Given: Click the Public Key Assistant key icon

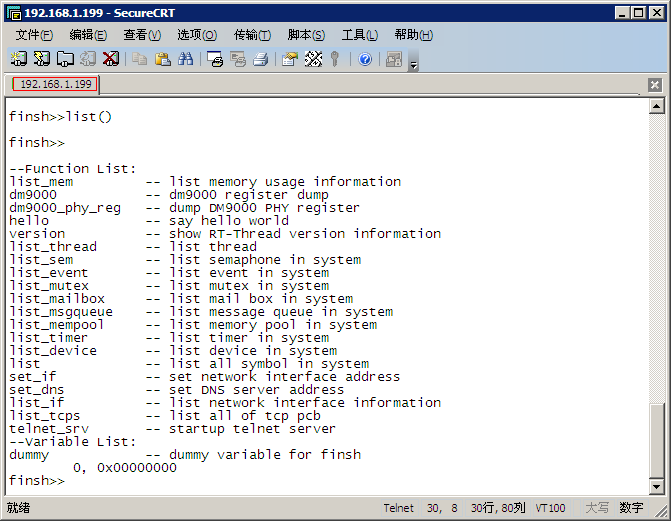Looking at the screenshot, I should point(335,59).
